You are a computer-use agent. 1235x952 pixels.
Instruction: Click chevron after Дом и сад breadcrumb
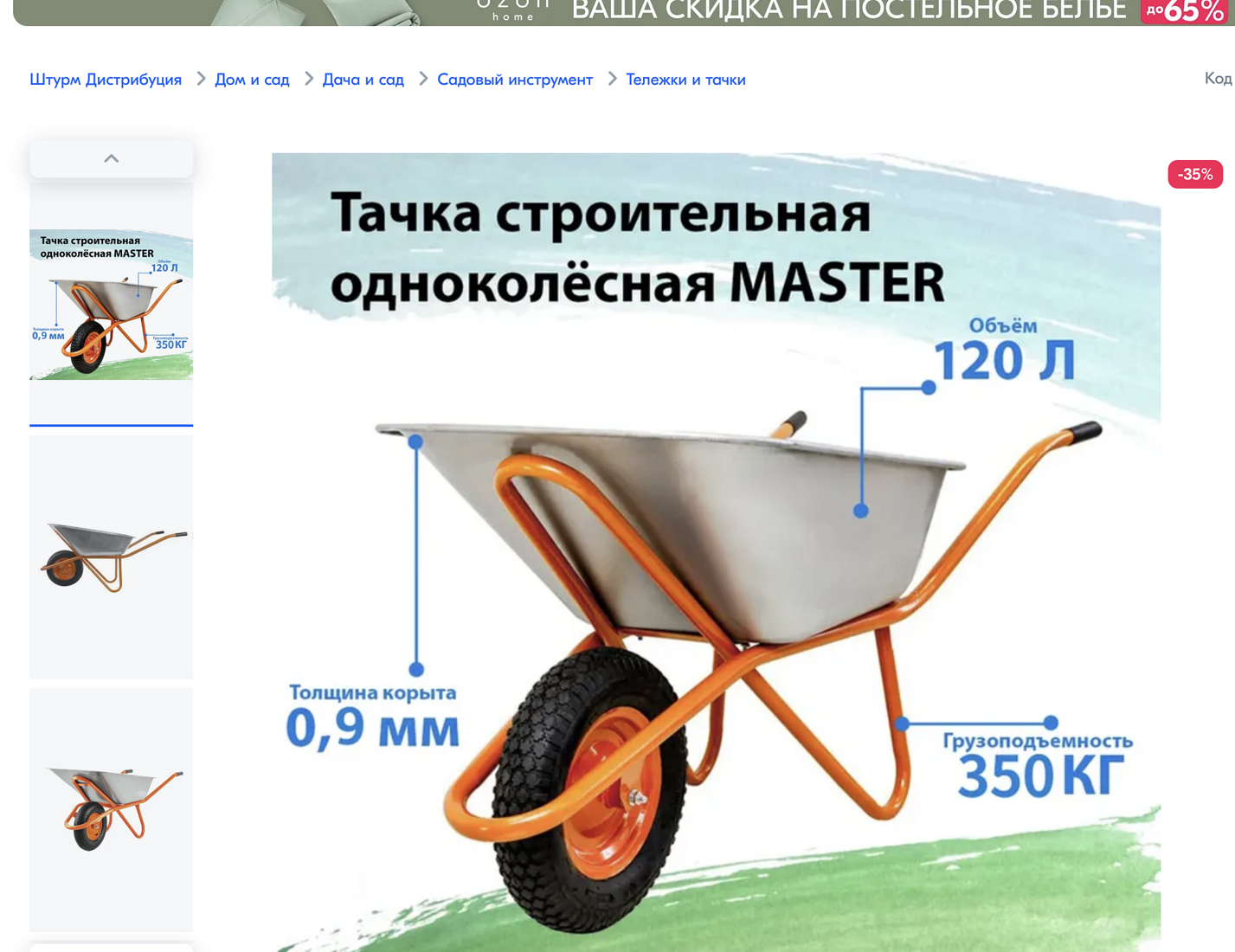point(308,79)
